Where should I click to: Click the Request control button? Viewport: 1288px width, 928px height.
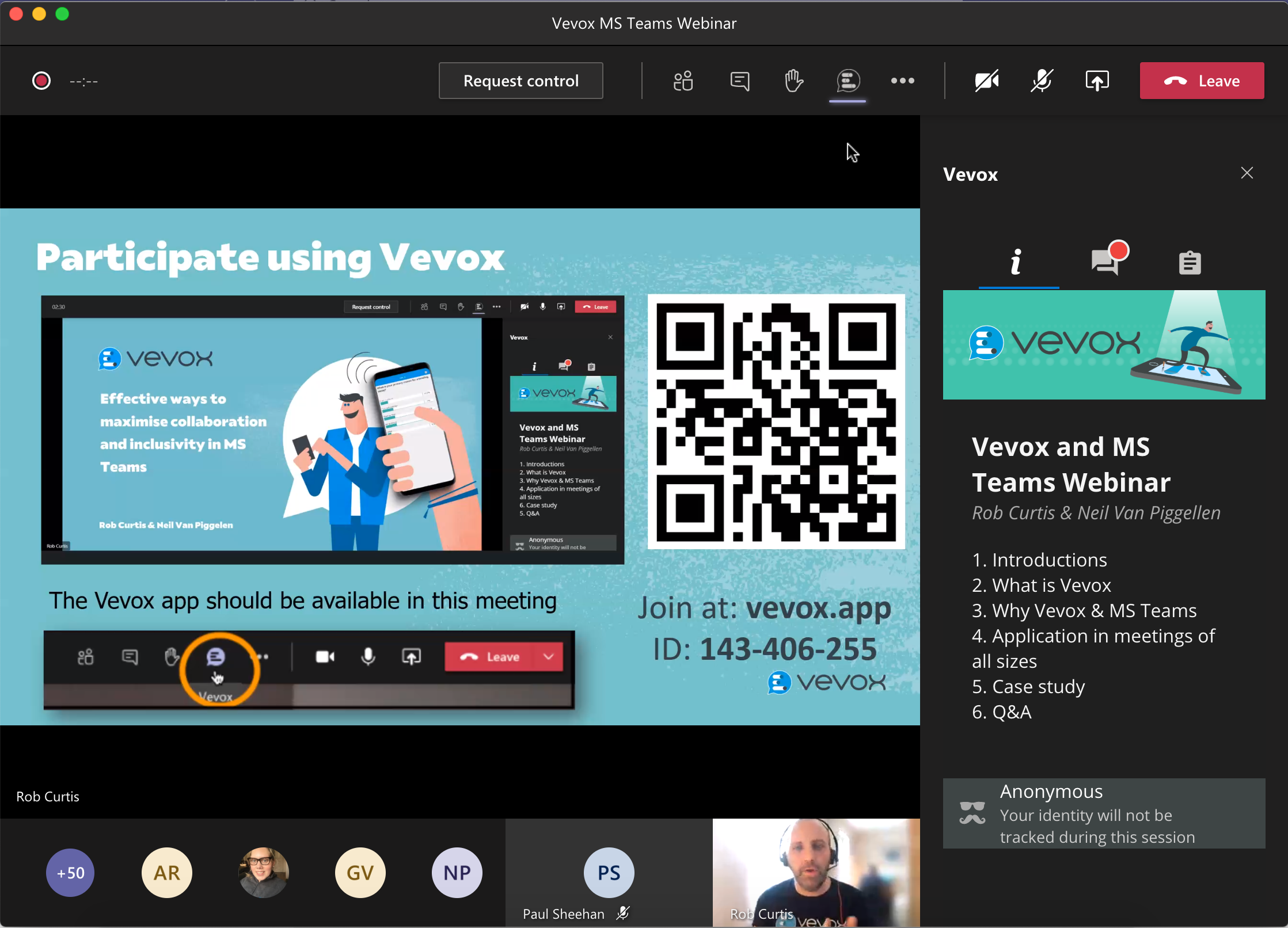click(x=520, y=81)
